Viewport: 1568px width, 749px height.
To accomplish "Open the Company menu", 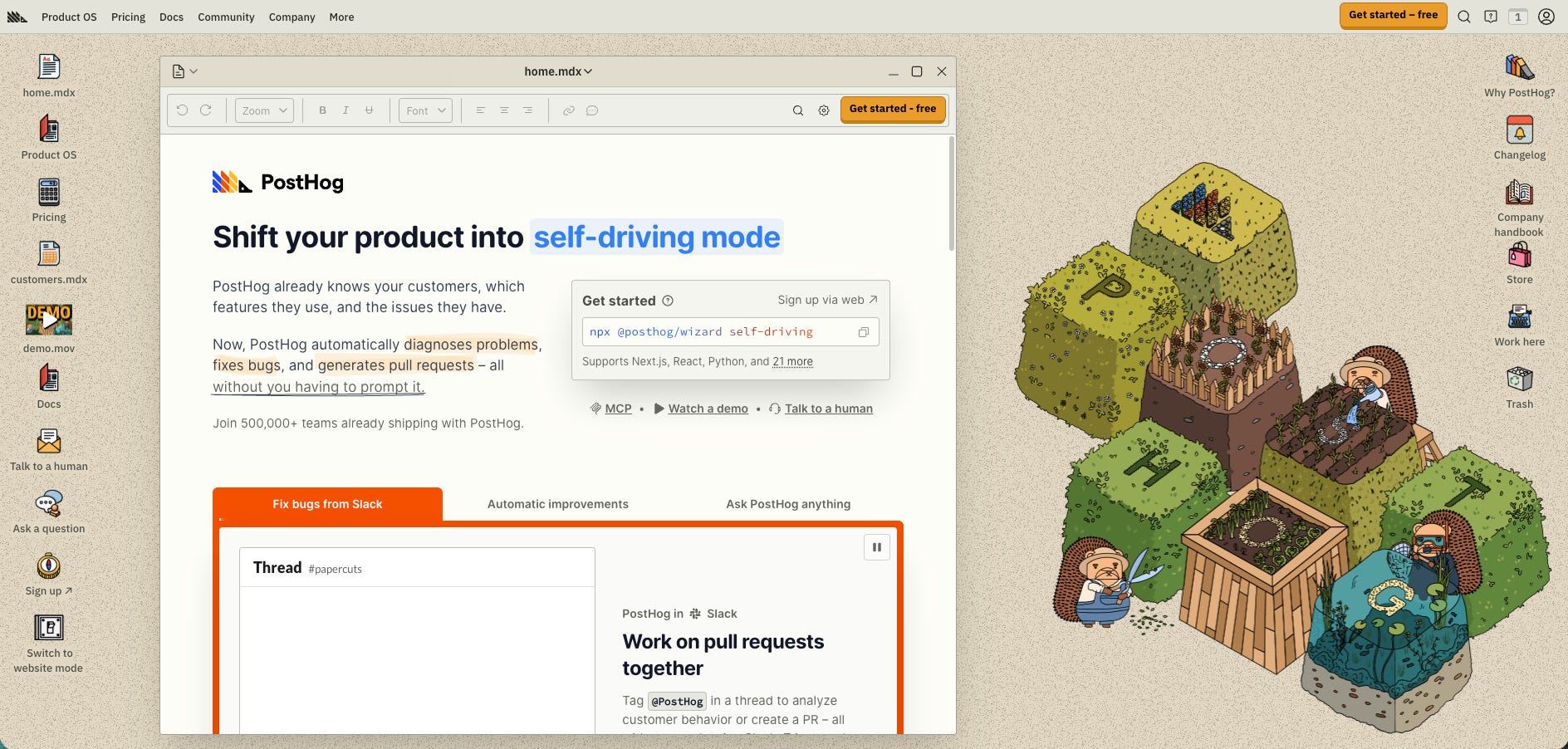I will click(x=292, y=17).
